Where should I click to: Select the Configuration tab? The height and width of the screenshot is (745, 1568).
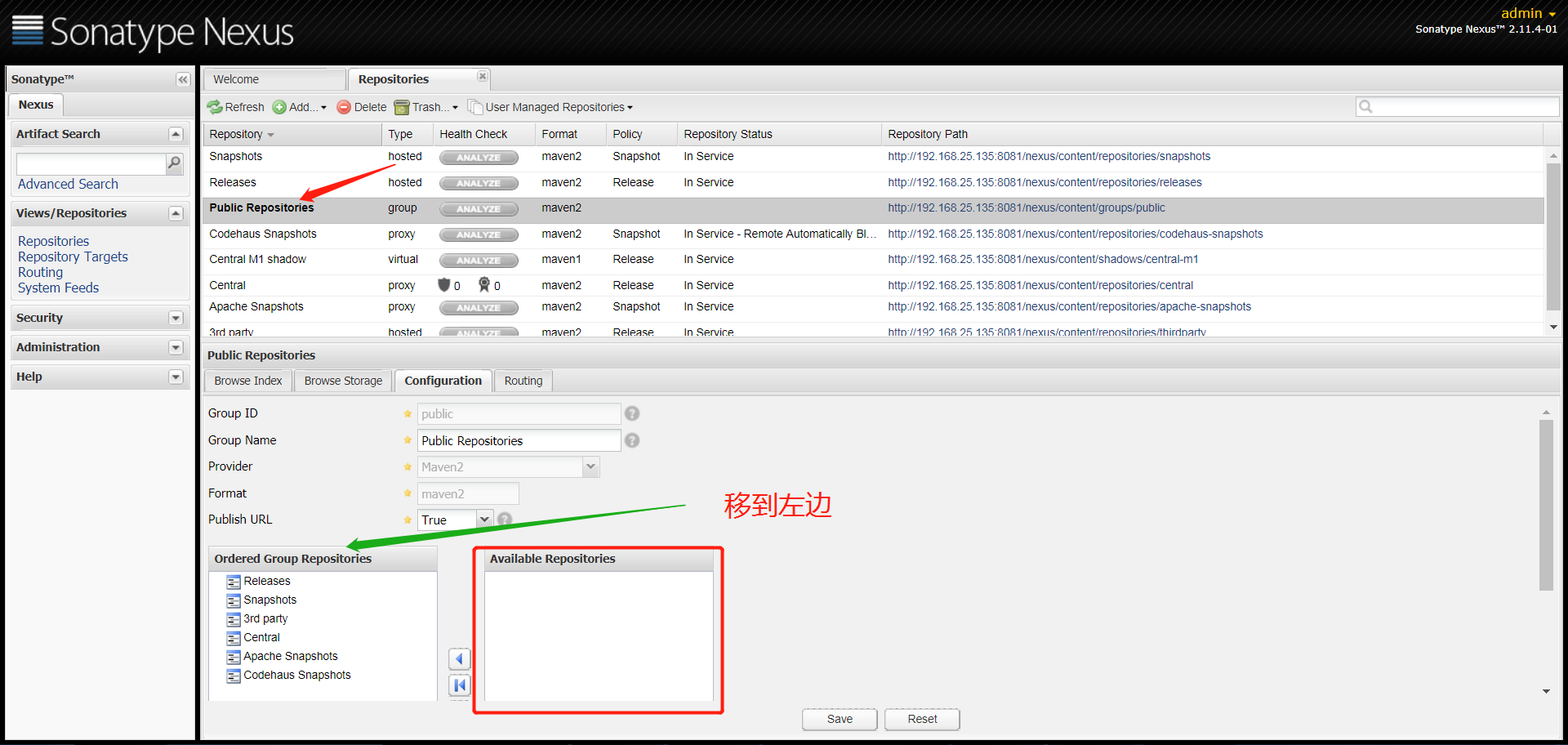[443, 381]
